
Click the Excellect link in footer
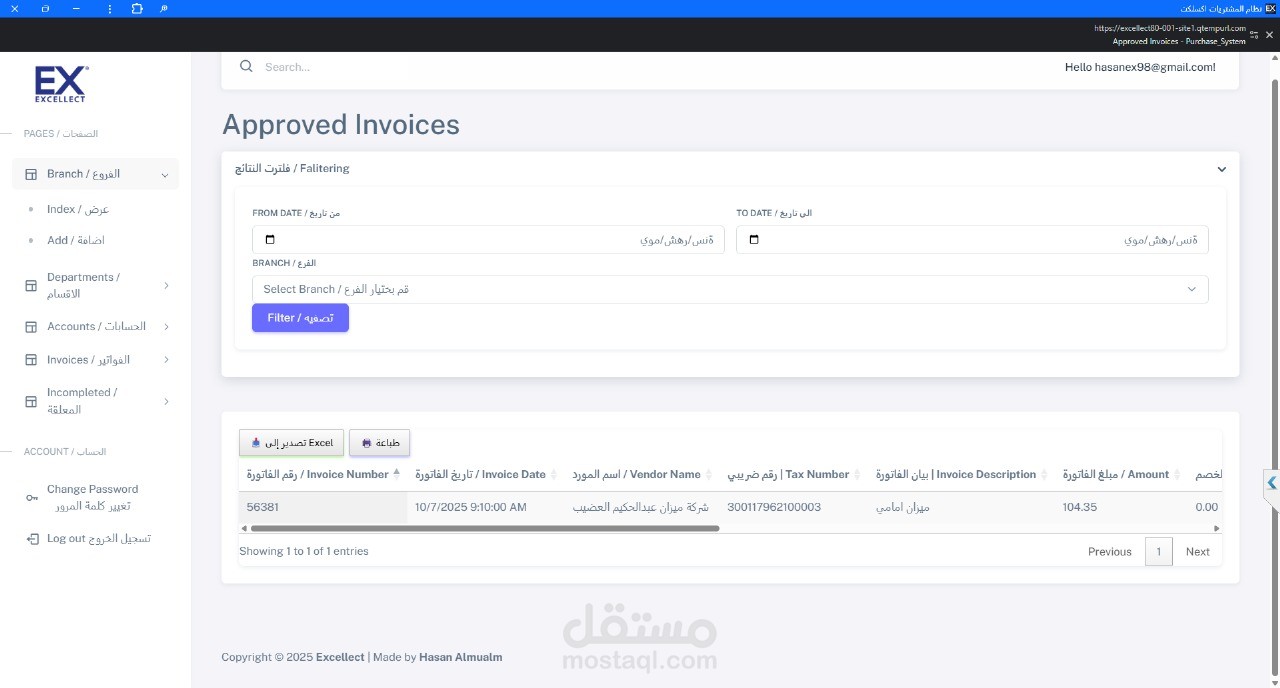tap(340, 657)
